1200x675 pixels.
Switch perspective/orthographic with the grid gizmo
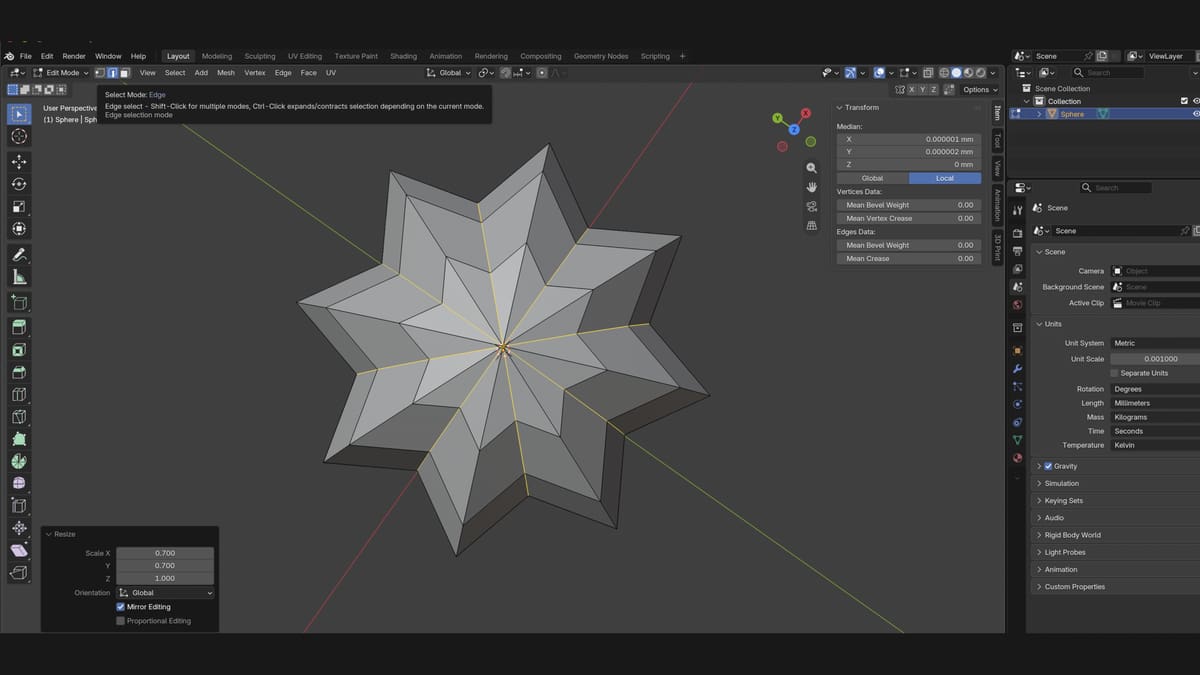(812, 225)
